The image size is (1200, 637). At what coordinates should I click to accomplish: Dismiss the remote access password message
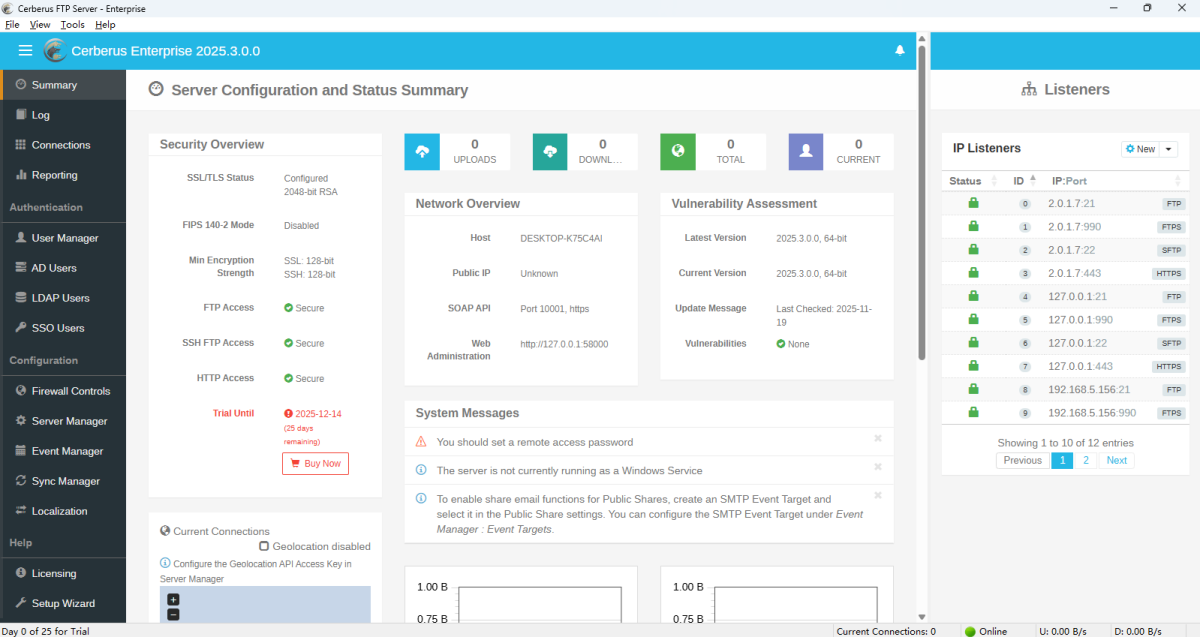point(877,438)
